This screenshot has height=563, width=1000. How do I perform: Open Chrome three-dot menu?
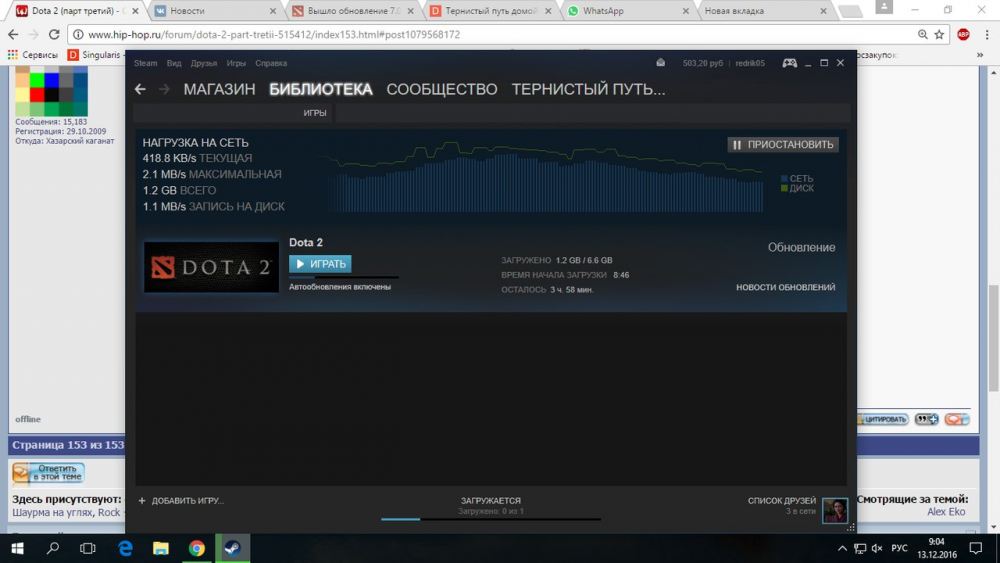[x=987, y=34]
